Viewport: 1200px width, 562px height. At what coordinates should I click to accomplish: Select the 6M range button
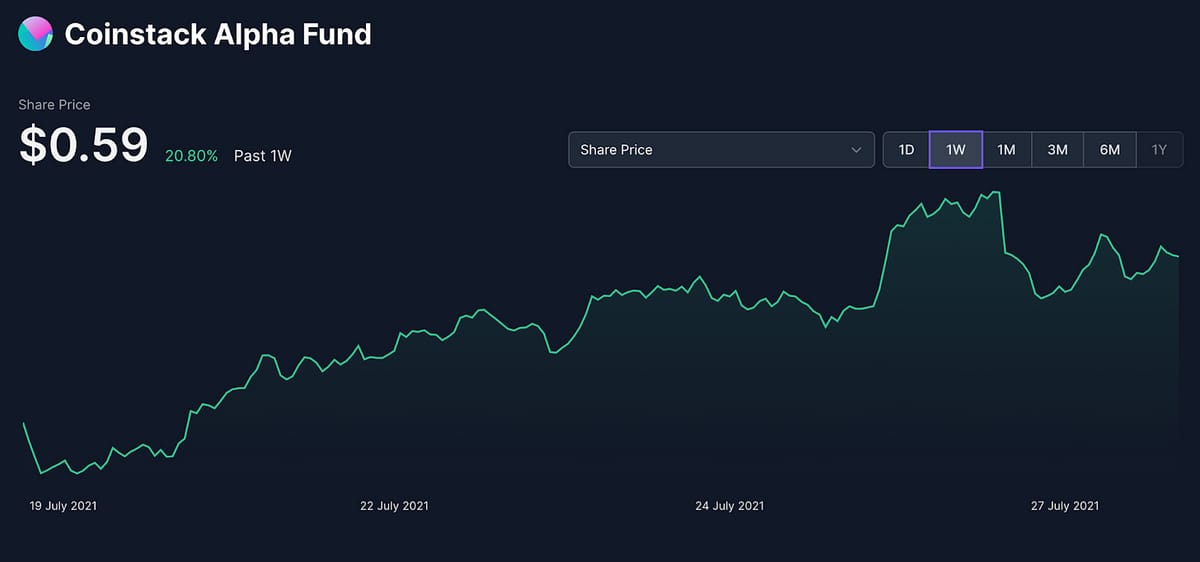tap(1109, 150)
